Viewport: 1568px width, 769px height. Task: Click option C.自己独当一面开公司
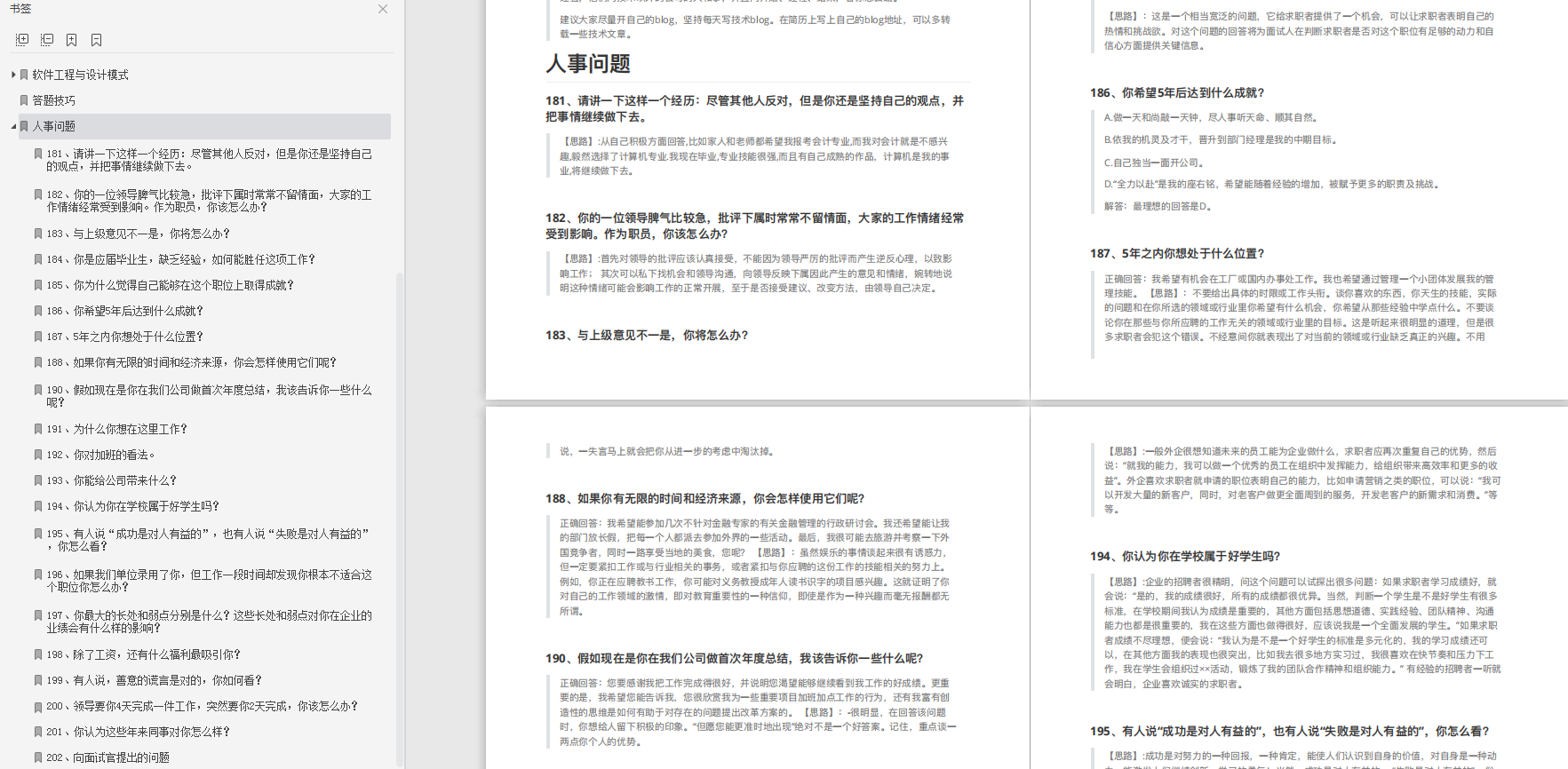coord(1155,163)
